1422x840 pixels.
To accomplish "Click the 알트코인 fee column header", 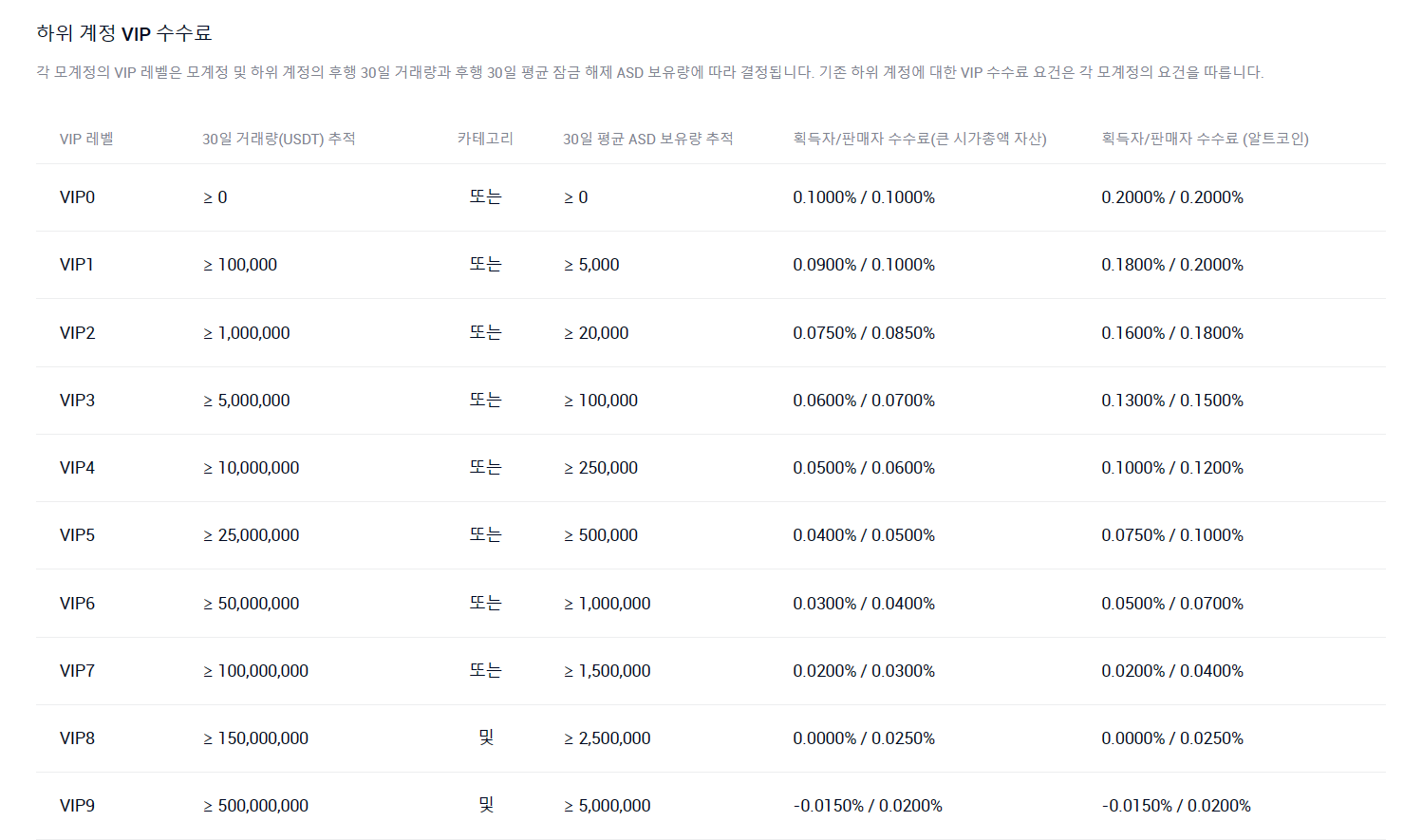I will pyautogui.click(x=1205, y=139).
